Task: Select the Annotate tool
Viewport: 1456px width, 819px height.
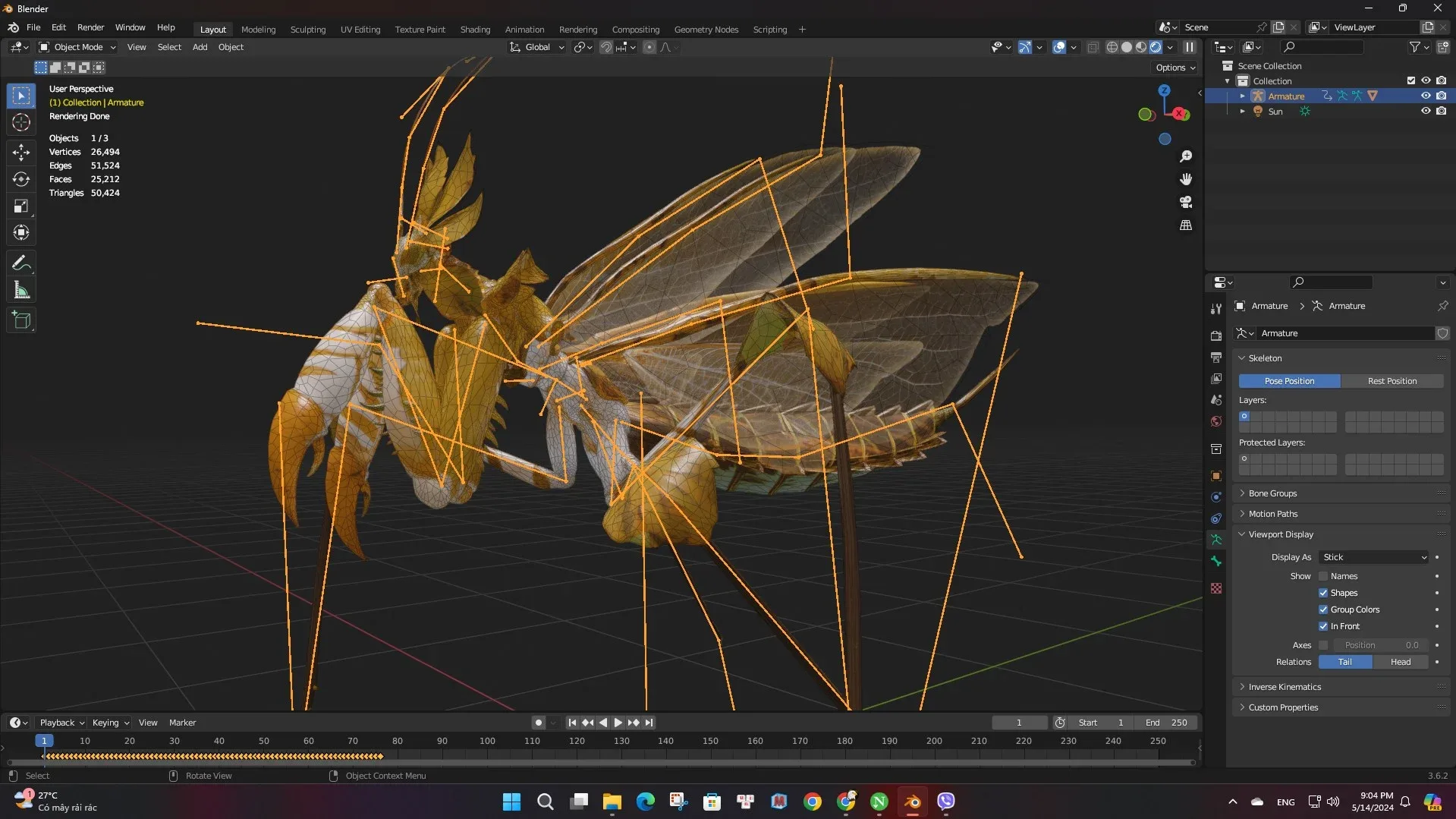Action: click(x=20, y=263)
